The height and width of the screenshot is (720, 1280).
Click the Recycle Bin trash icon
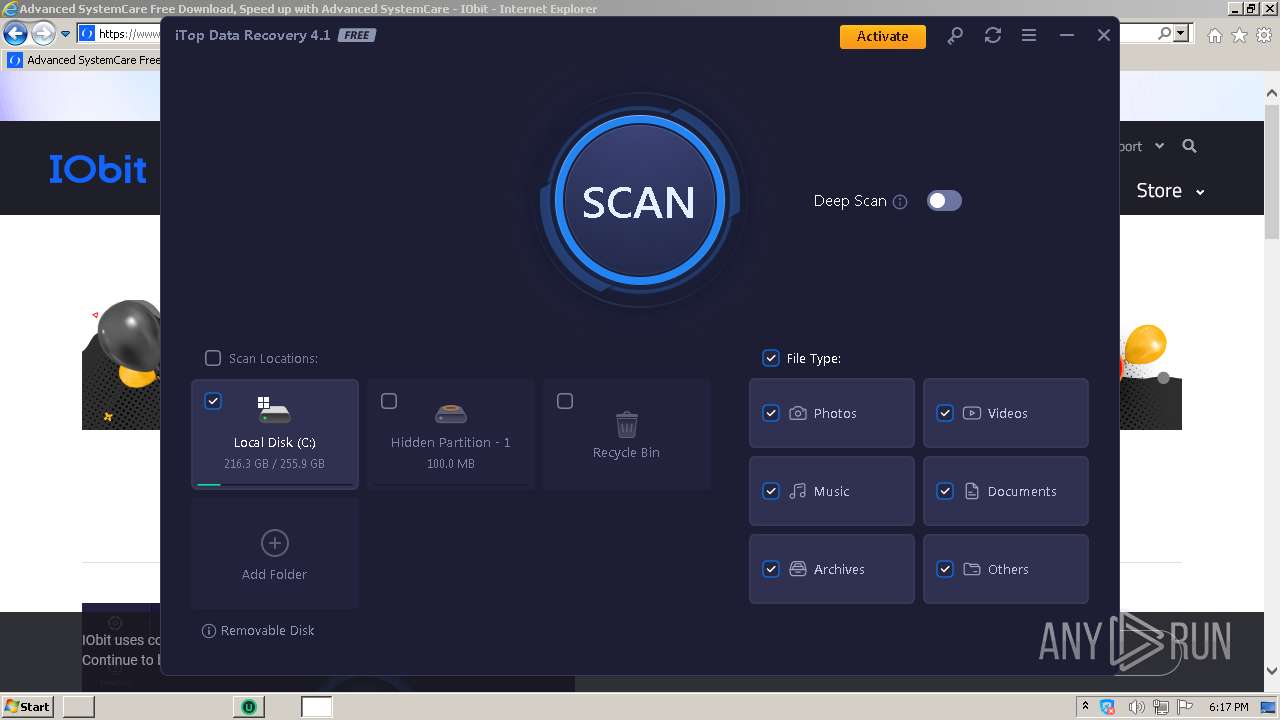(x=627, y=424)
